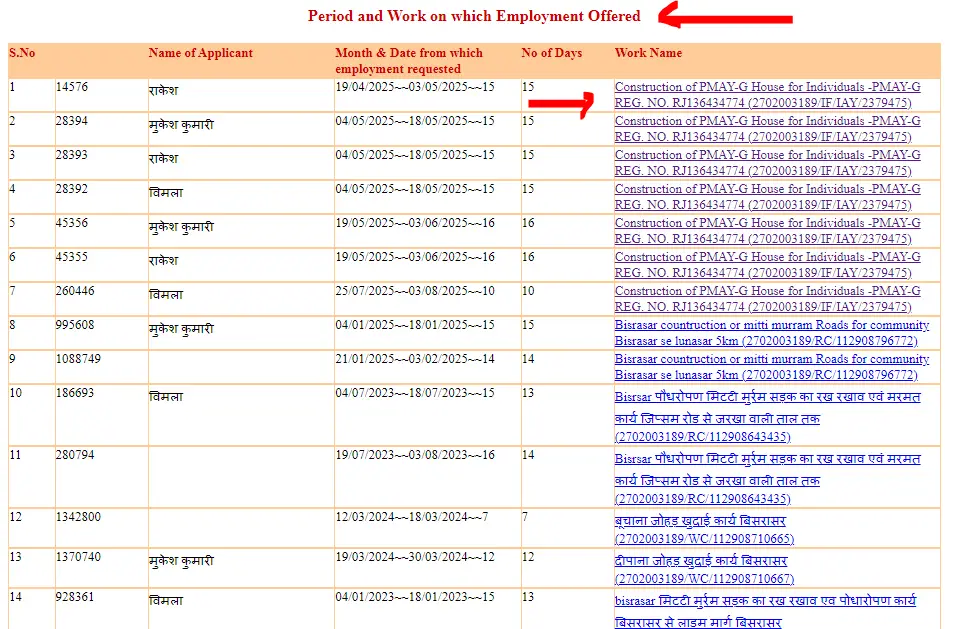The height and width of the screenshot is (629, 969).
Task: Select demand number 28394
Action: pos(72,121)
